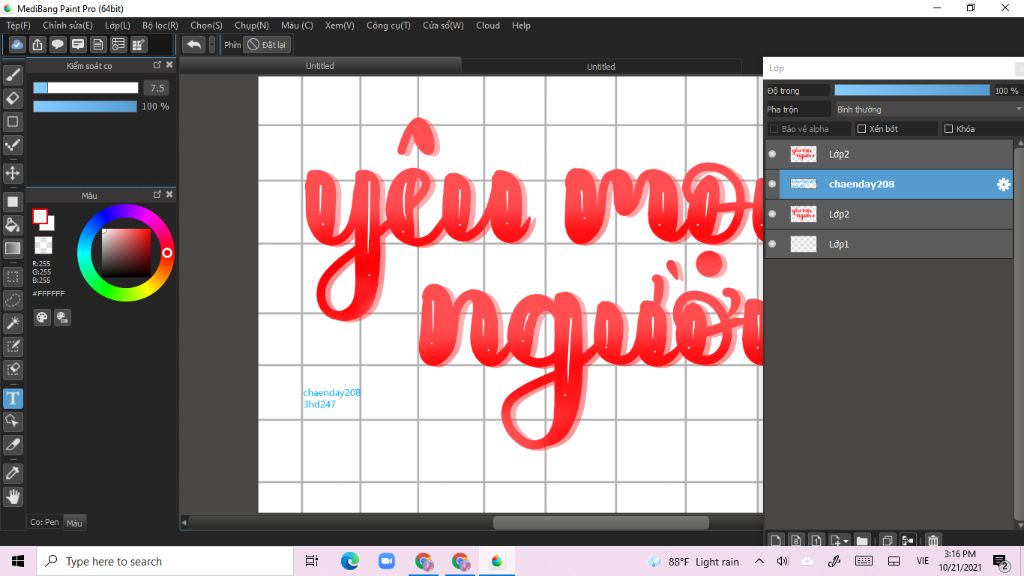Adjust the layer Độ trong opacity slider
Viewport: 1024px width, 576px height.
pyautogui.click(x=912, y=90)
